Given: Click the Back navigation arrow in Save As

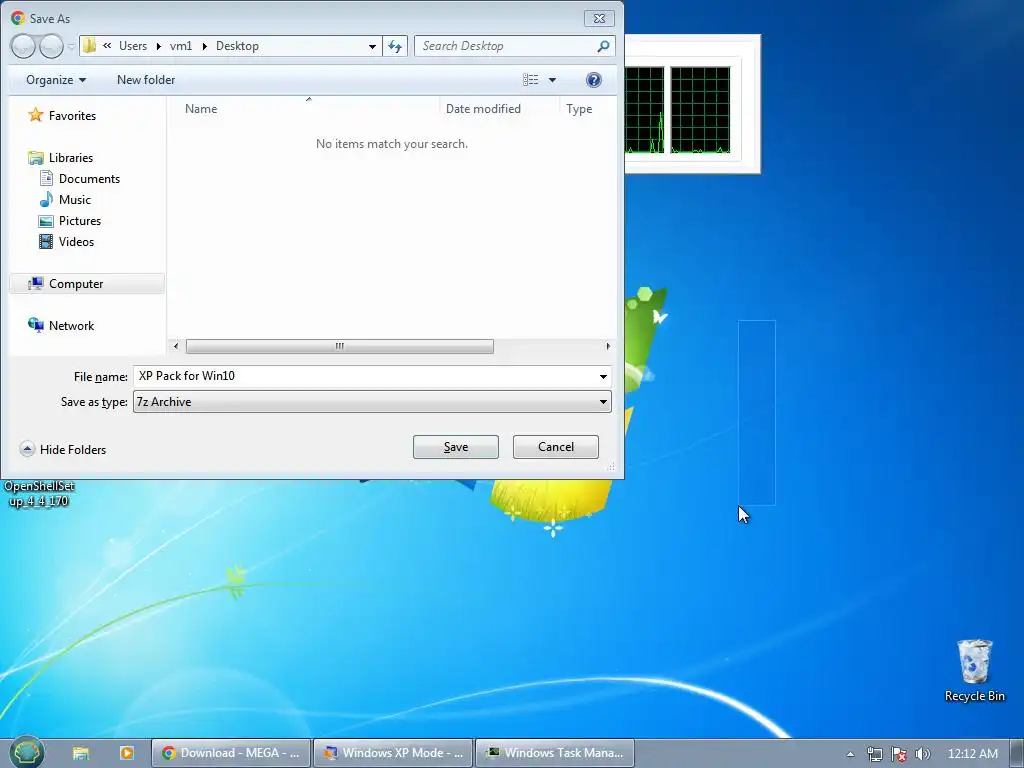Looking at the screenshot, I should tap(23, 46).
